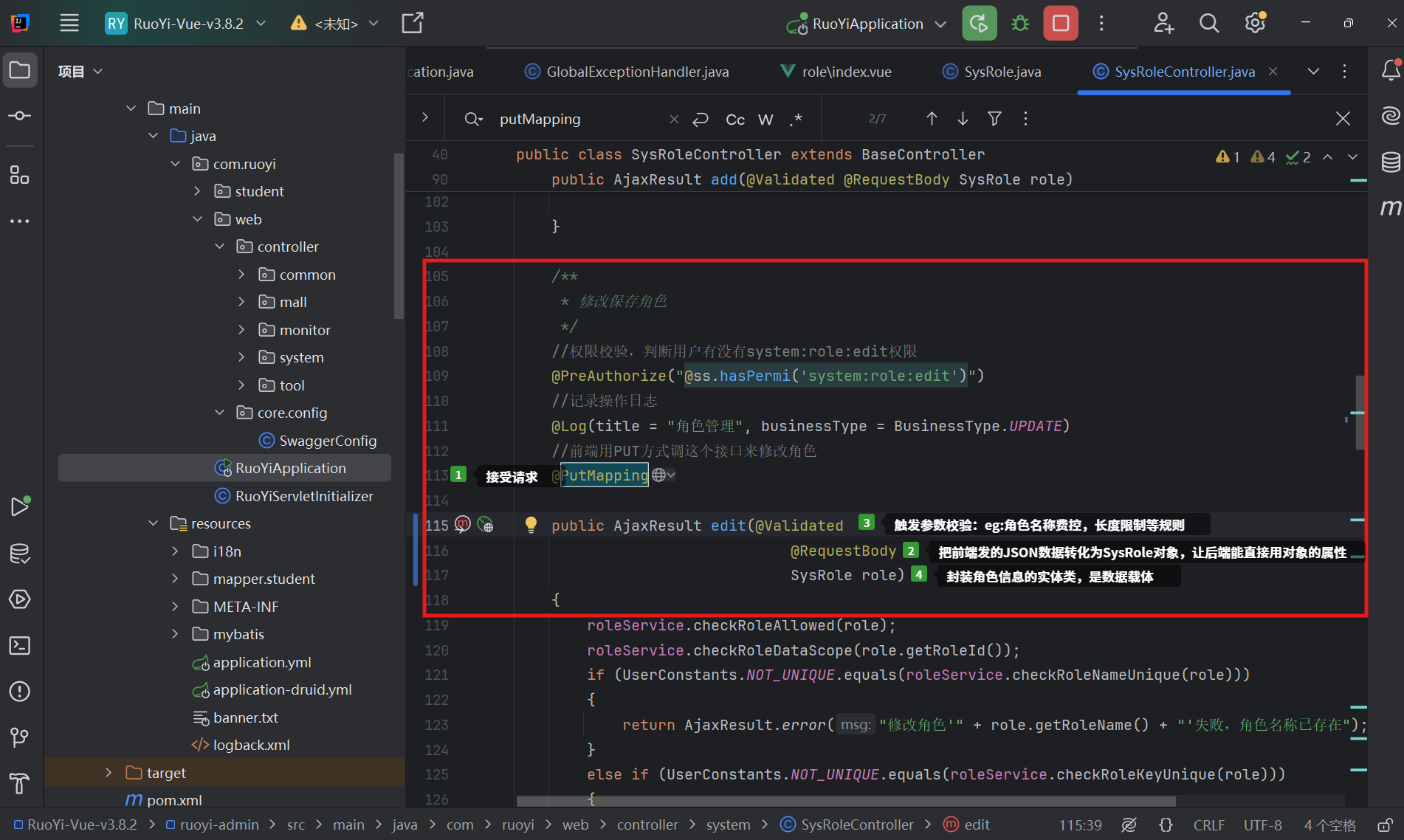1404x840 pixels.
Task: Open the main hamburger menu
Action: click(x=69, y=23)
